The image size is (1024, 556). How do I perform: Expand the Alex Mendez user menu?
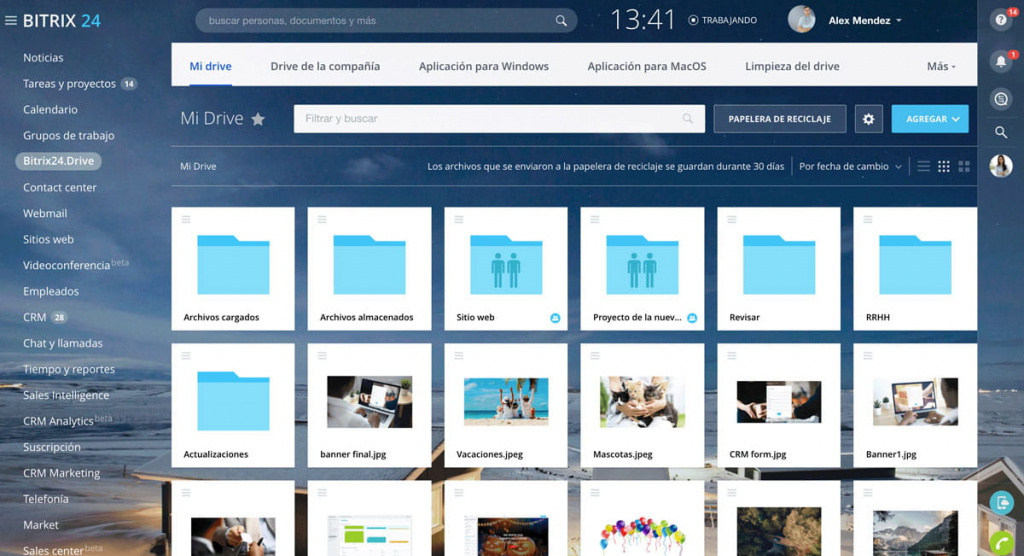(865, 20)
